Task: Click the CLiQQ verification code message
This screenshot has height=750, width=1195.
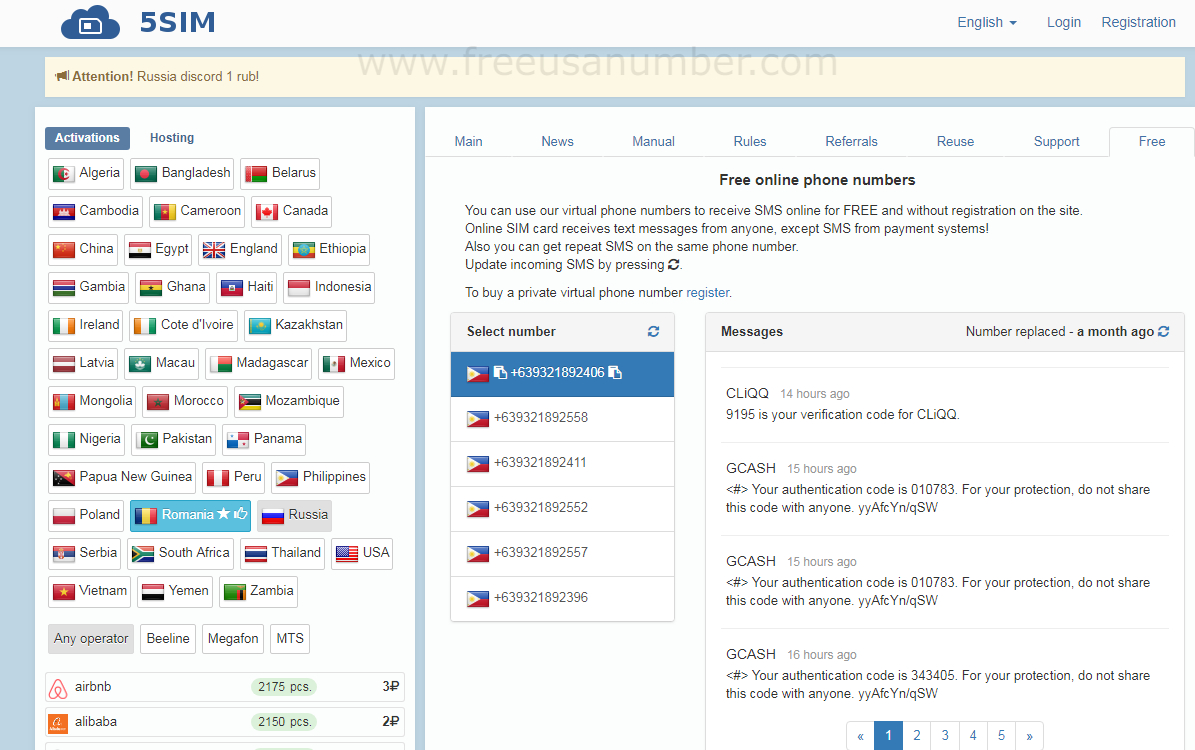Action: (x=945, y=404)
